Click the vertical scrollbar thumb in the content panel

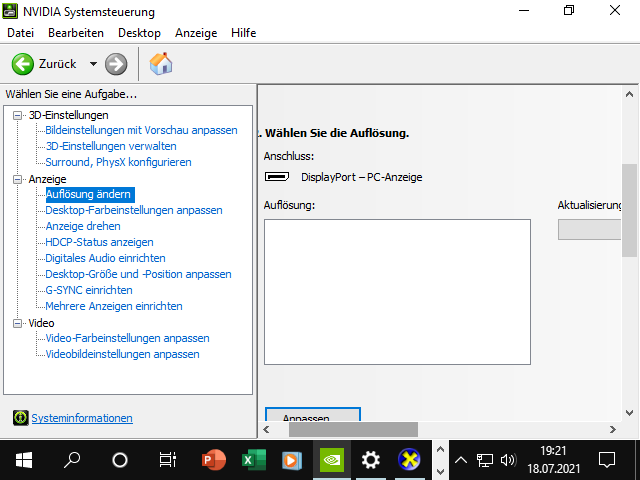[629, 210]
